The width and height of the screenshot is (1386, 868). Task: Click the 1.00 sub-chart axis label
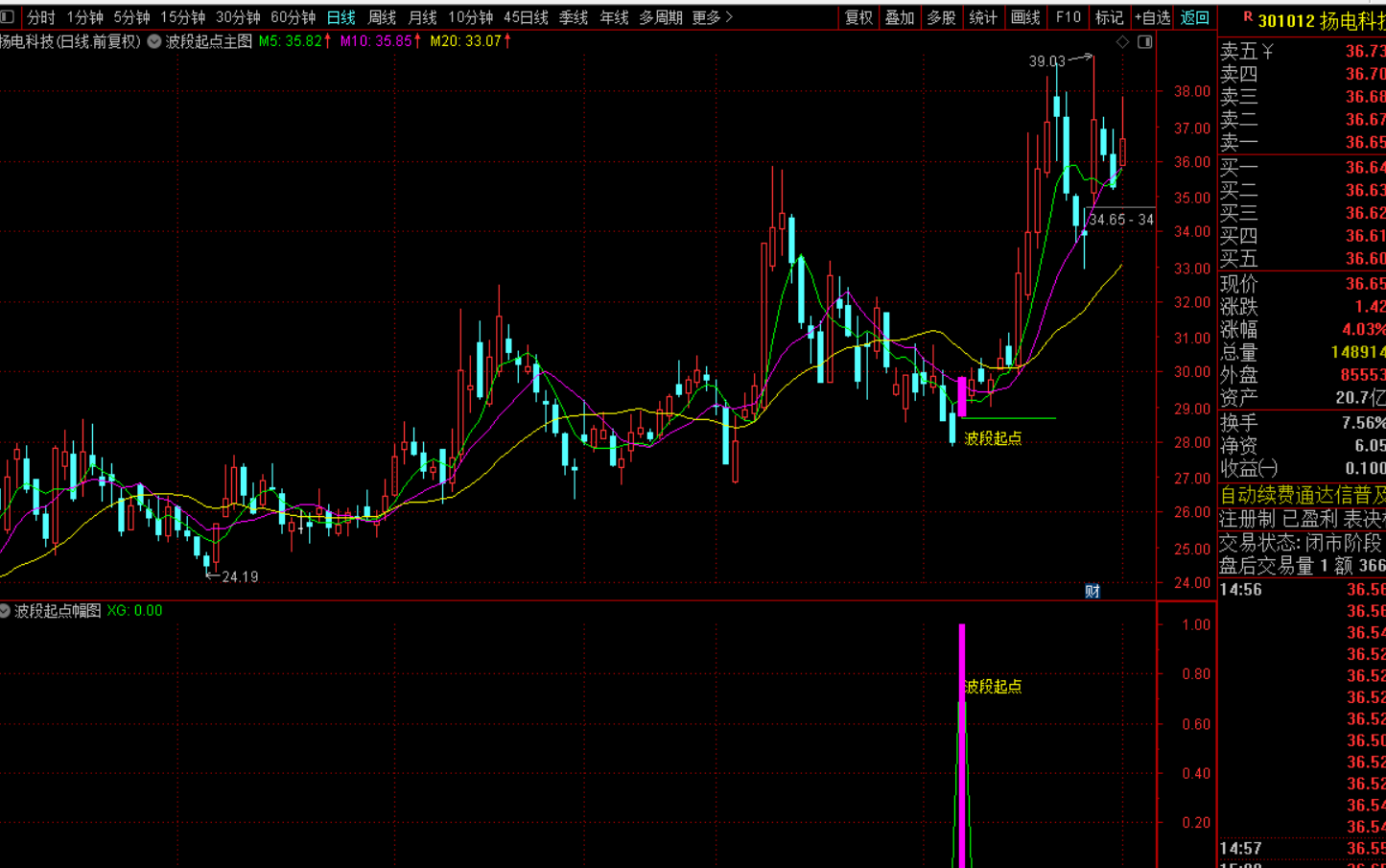pyautogui.click(x=1196, y=625)
